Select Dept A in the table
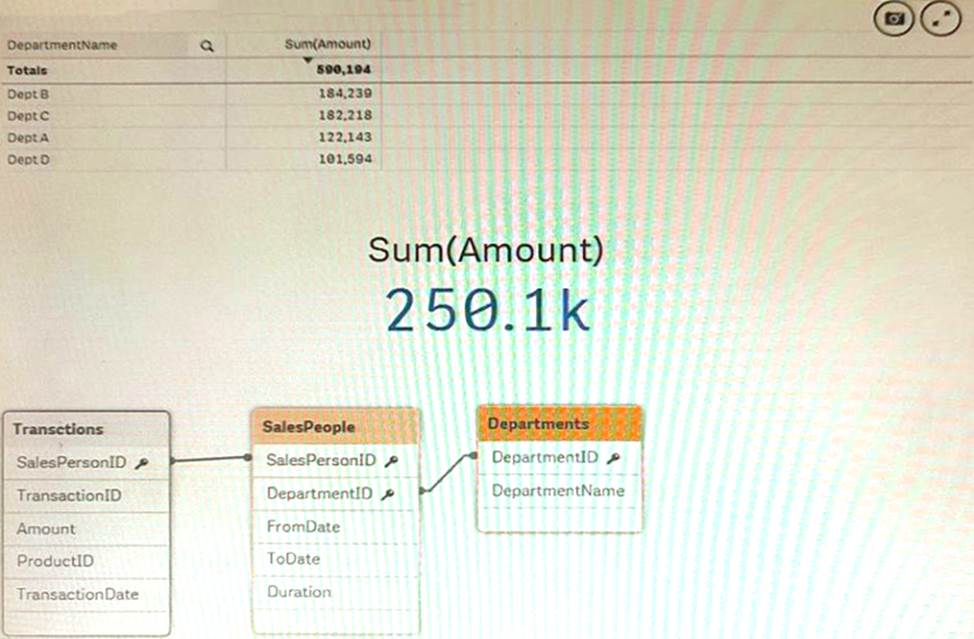This screenshot has width=974, height=639. point(28,137)
